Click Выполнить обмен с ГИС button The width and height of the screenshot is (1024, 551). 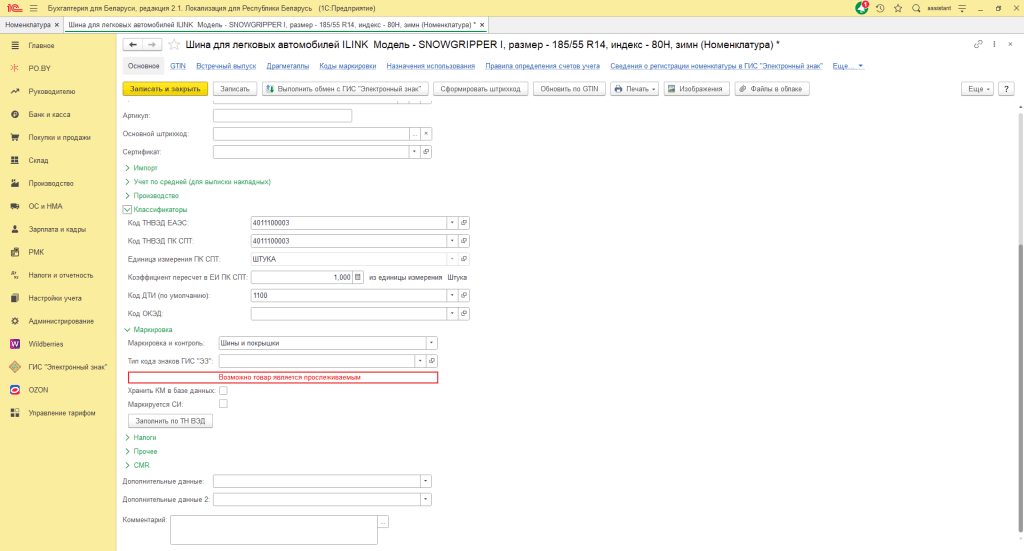coord(345,89)
